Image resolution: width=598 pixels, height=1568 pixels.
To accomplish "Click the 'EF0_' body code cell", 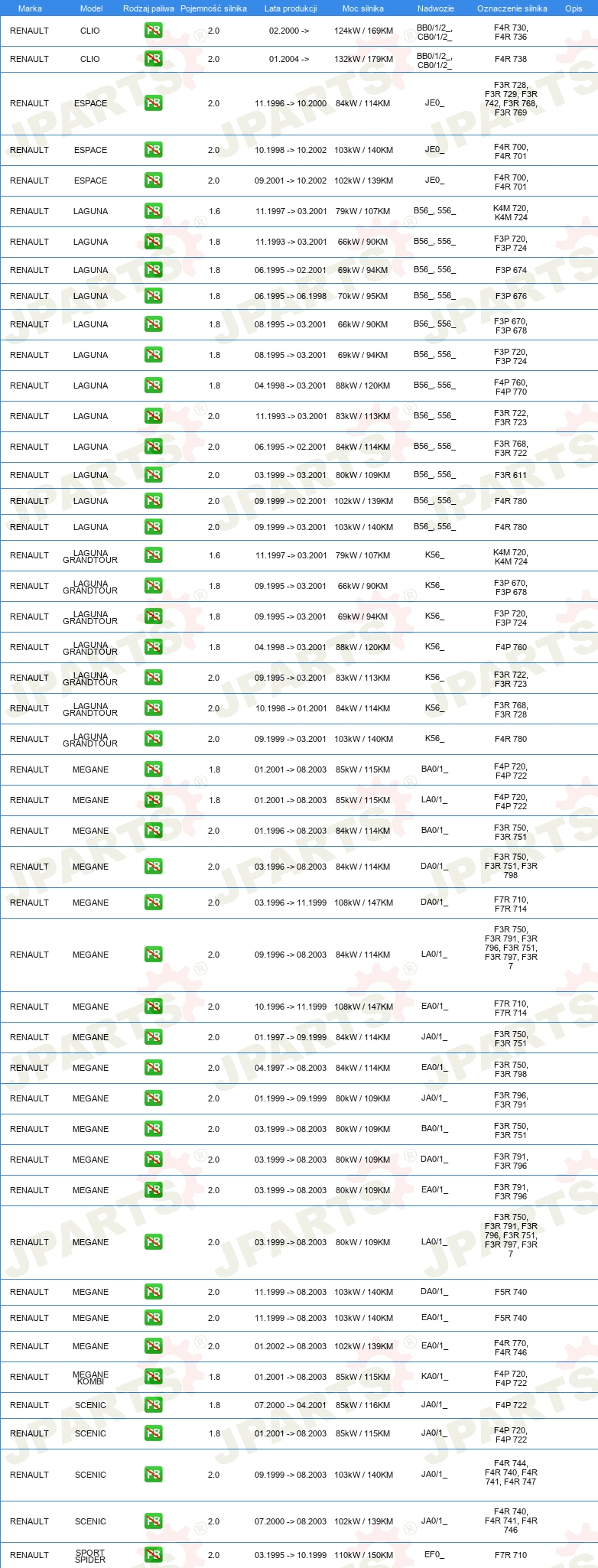I will [434, 1555].
